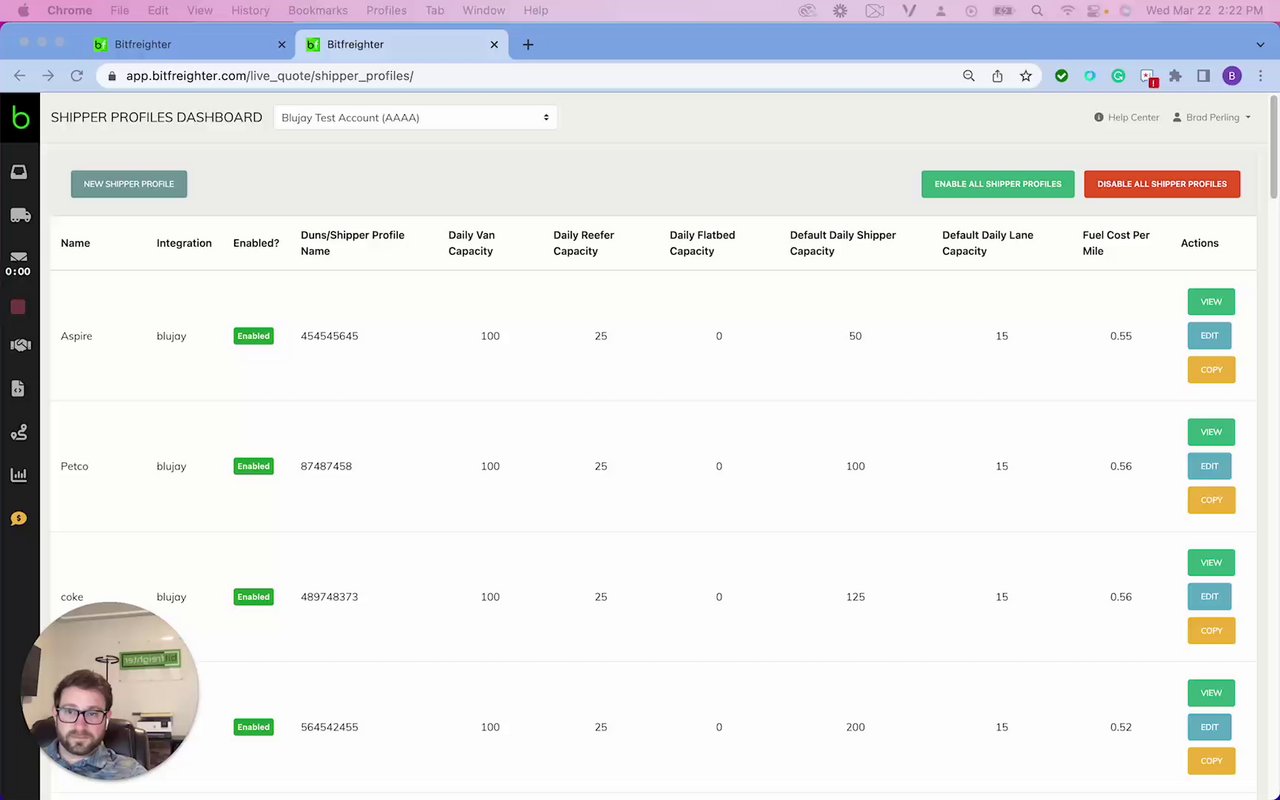
Task: View the coke shipper profile
Action: click(1211, 563)
